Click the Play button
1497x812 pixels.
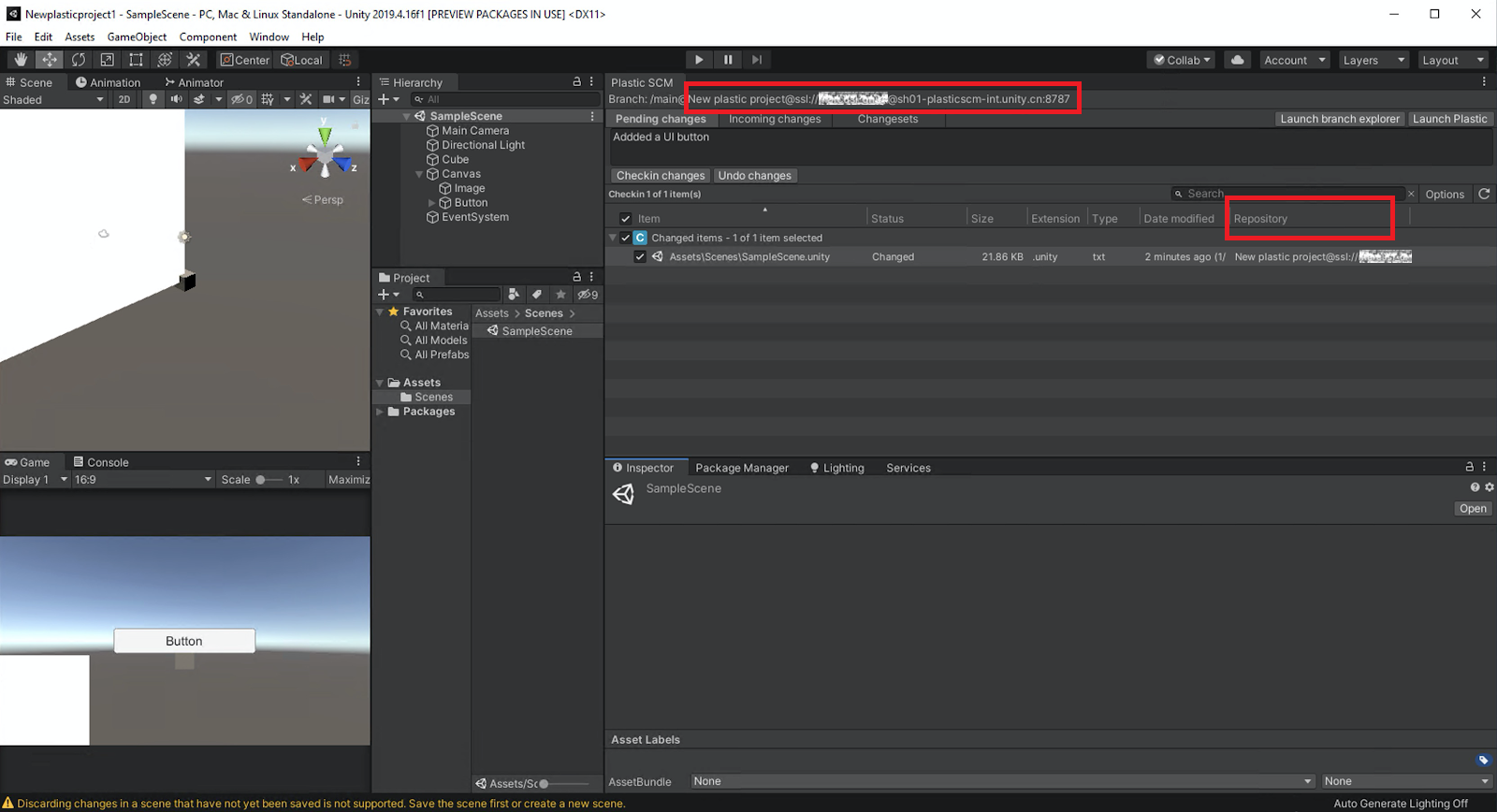point(699,60)
